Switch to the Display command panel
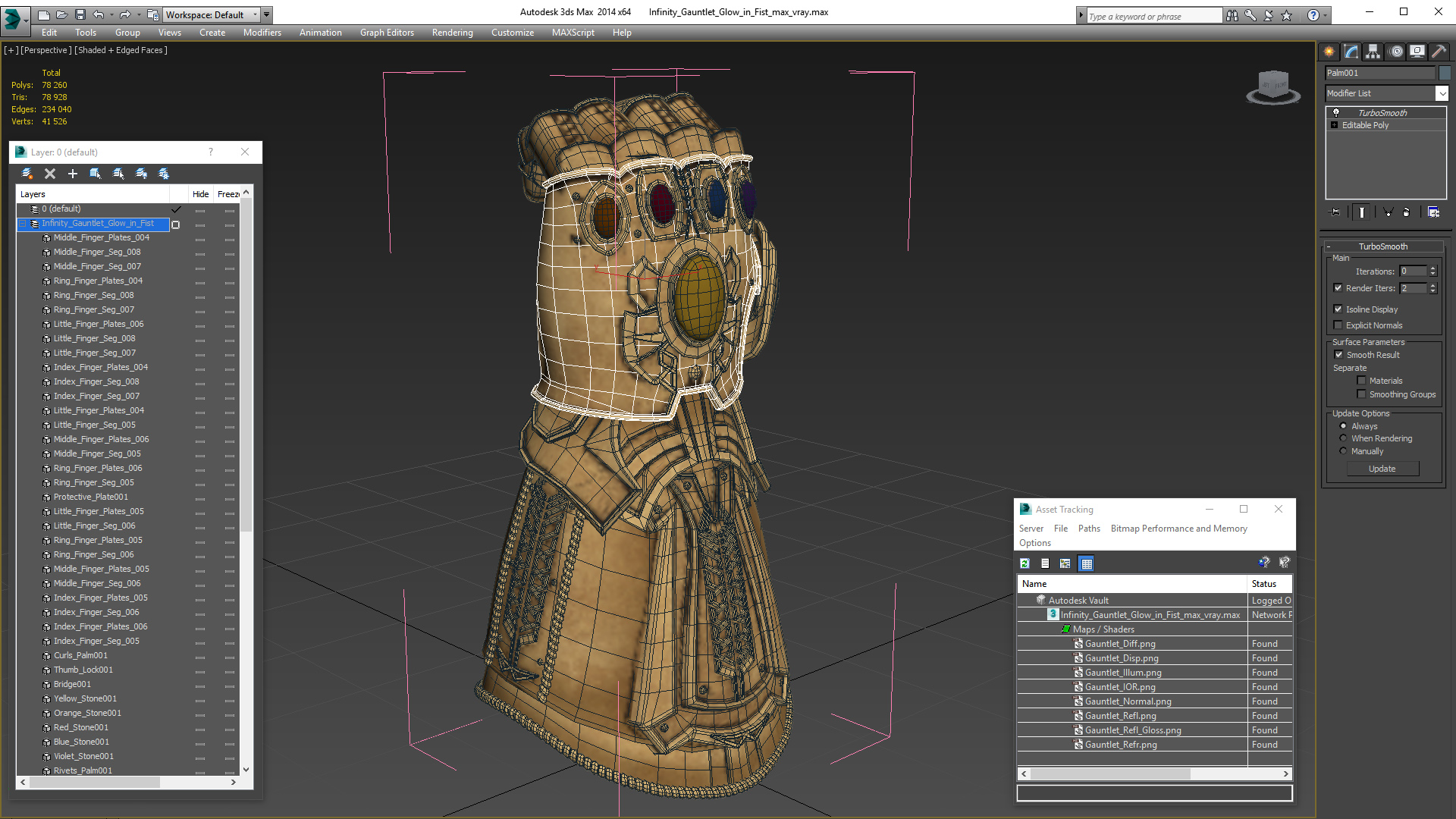The height and width of the screenshot is (819, 1456). pyautogui.click(x=1417, y=52)
